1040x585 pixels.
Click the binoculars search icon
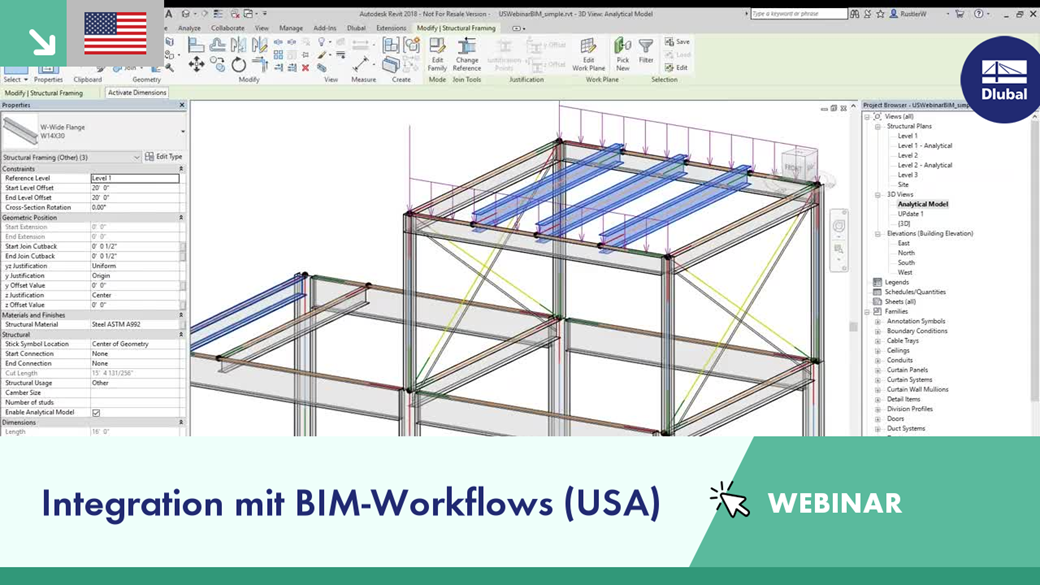pyautogui.click(x=854, y=13)
